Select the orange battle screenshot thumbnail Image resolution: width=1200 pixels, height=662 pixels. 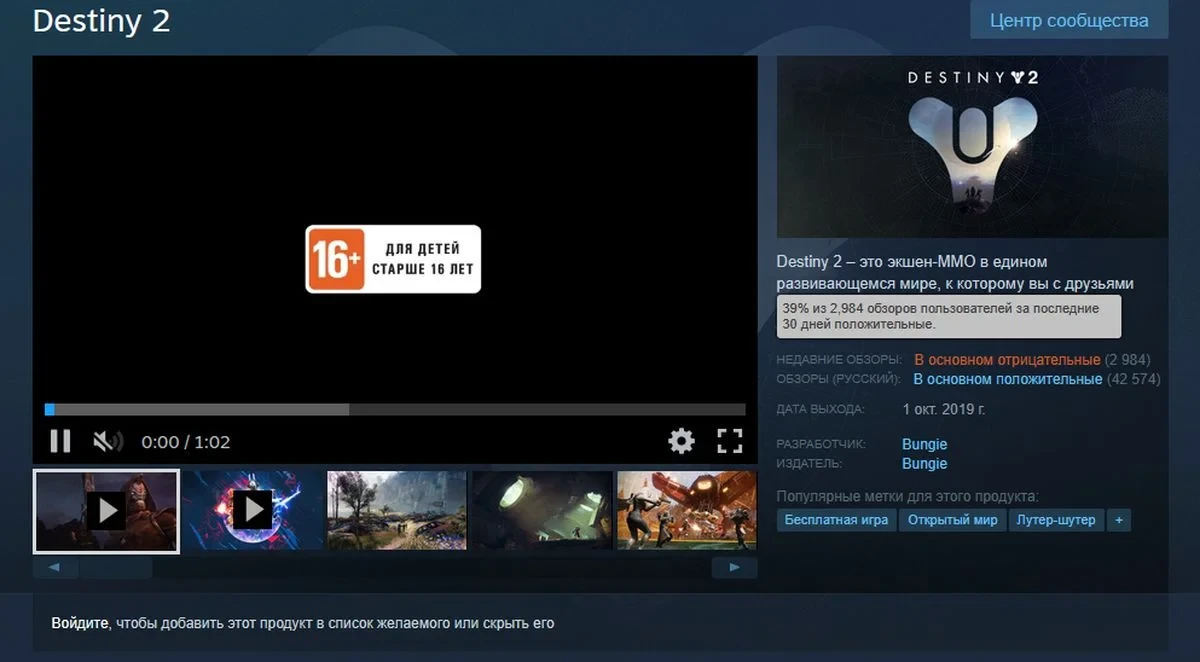click(x=686, y=511)
